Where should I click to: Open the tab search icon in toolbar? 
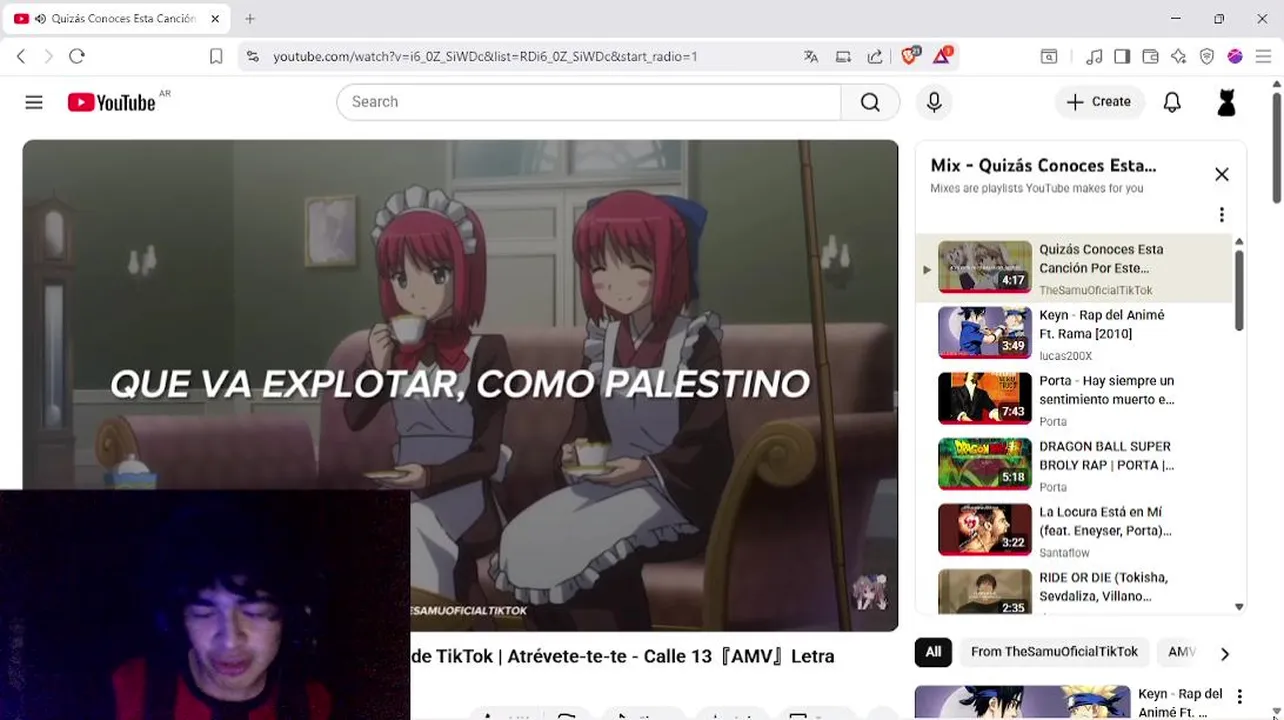(1049, 57)
